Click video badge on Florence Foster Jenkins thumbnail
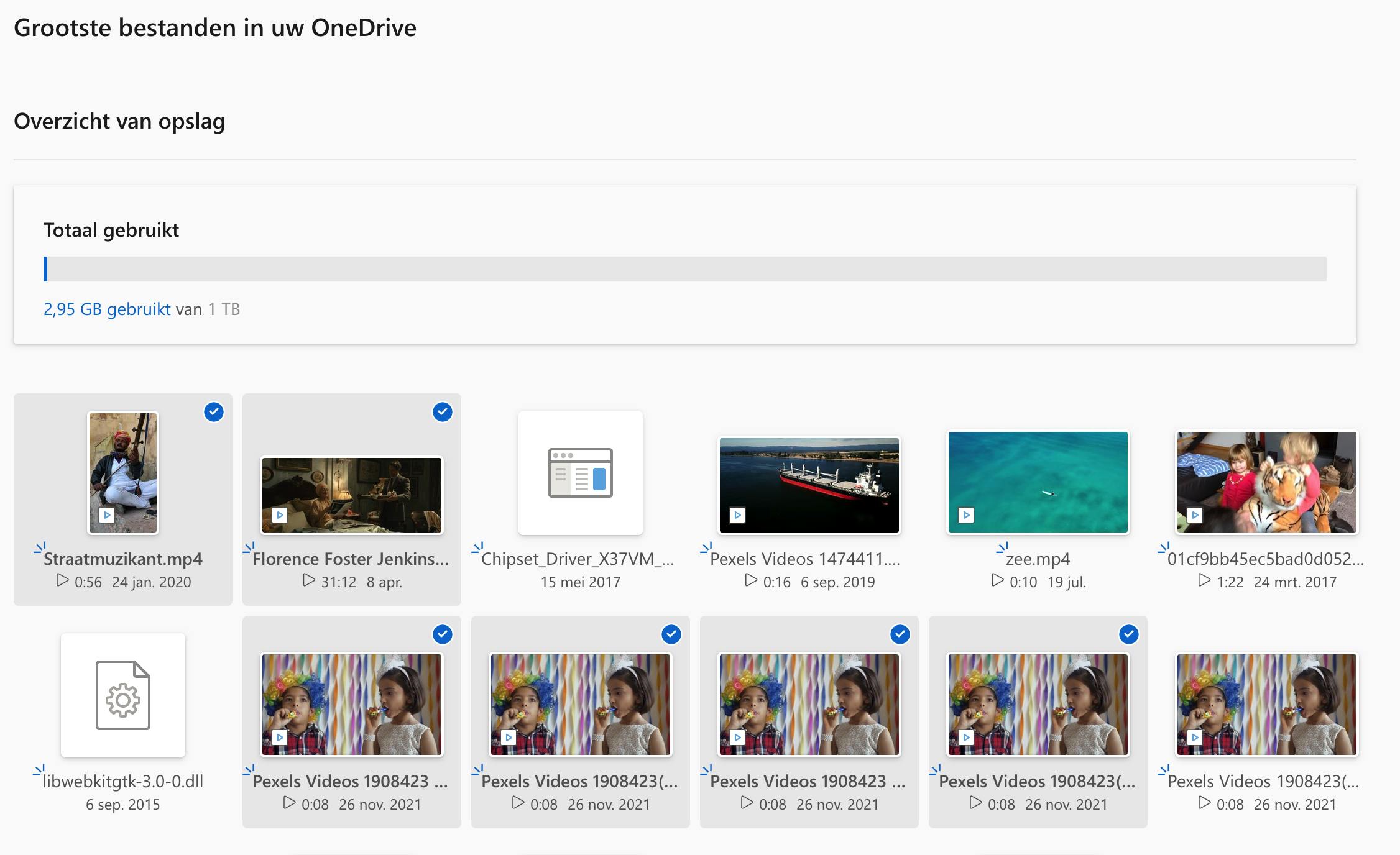 coord(280,515)
